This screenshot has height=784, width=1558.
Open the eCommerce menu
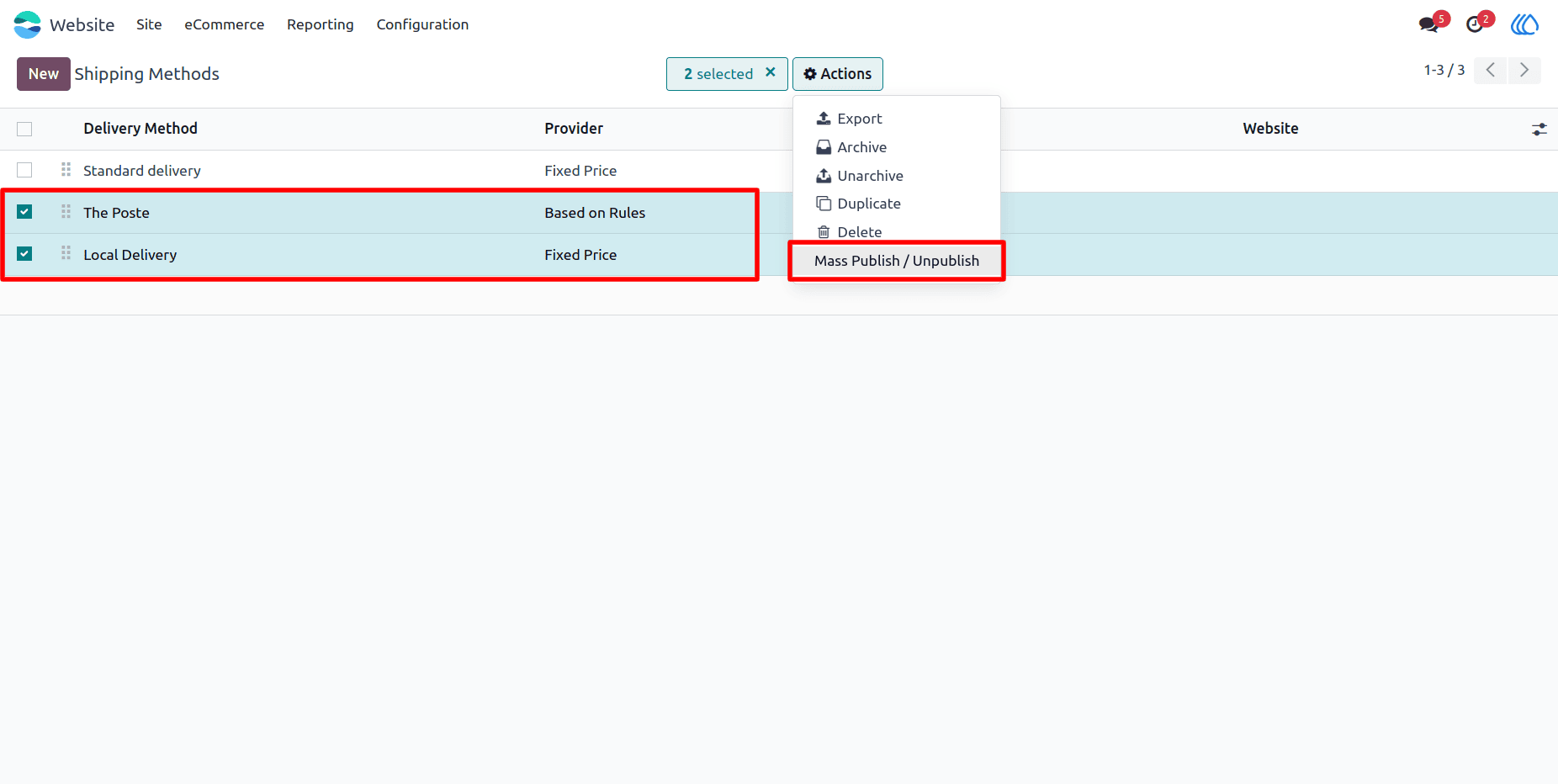coord(224,24)
